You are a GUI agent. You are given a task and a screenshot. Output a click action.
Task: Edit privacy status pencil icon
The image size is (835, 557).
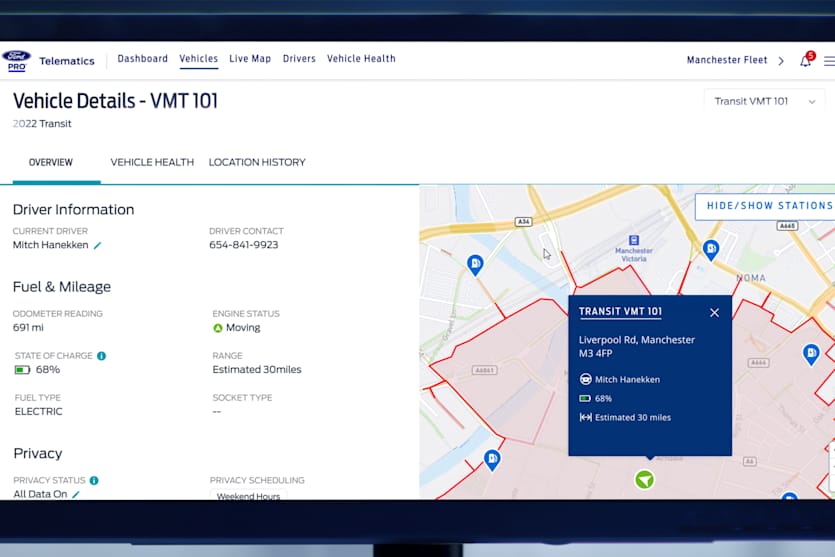76,494
